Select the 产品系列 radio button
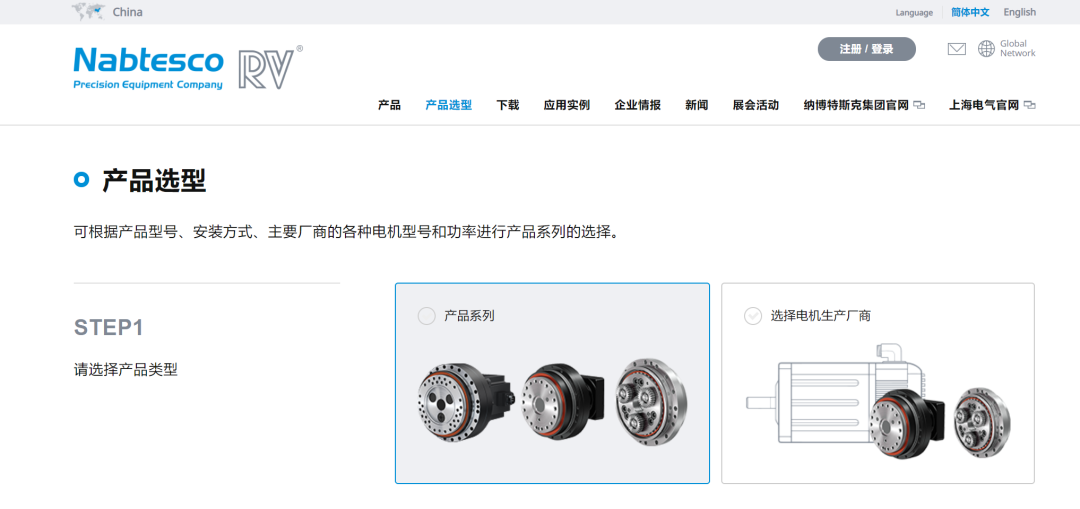The width and height of the screenshot is (1080, 509). 426,316
